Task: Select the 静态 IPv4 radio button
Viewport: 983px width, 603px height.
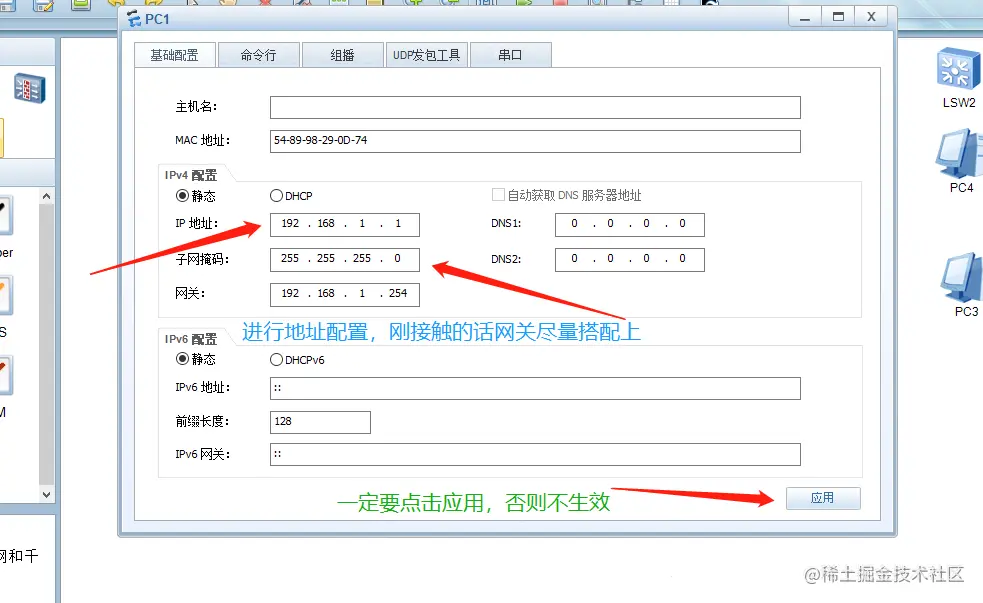Action: tap(182, 196)
